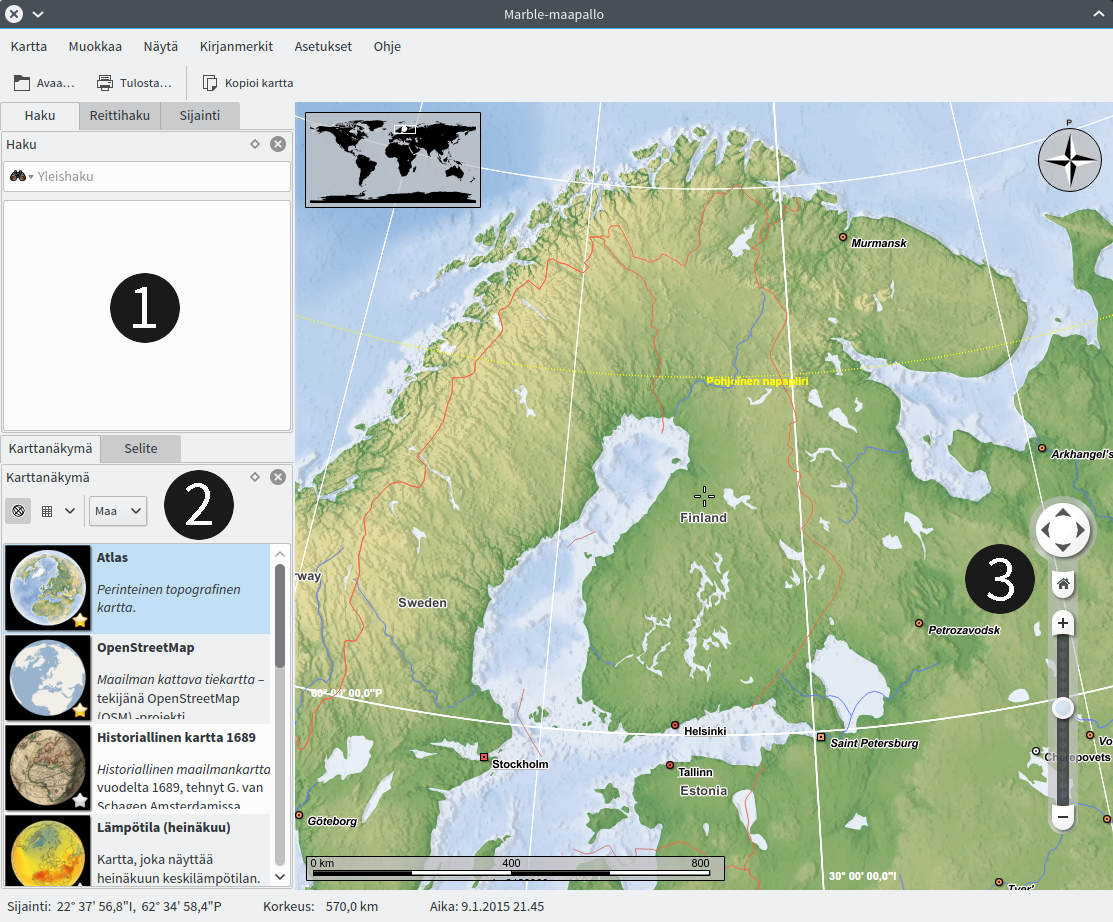
Task: Switch to the Reittihaku tab
Action: (x=119, y=115)
